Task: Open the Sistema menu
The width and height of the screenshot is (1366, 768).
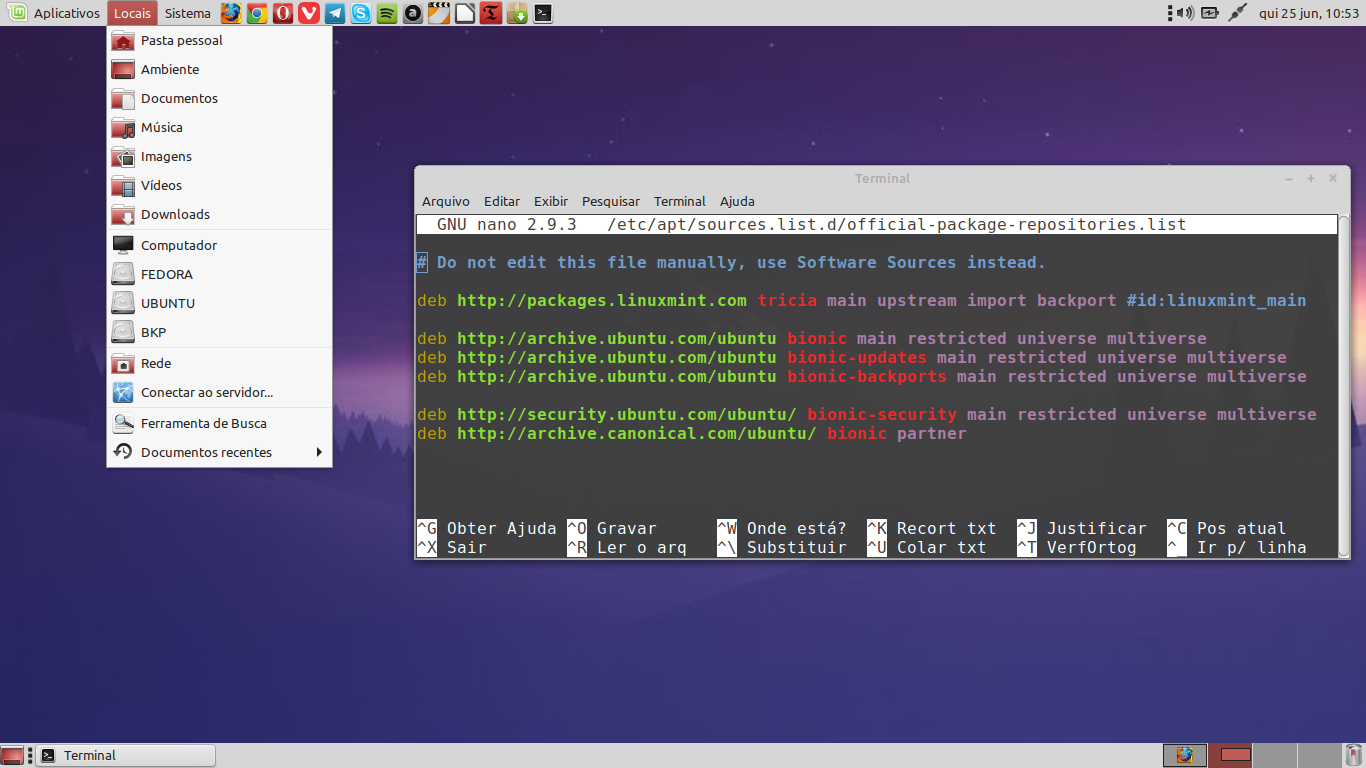Action: (x=188, y=13)
